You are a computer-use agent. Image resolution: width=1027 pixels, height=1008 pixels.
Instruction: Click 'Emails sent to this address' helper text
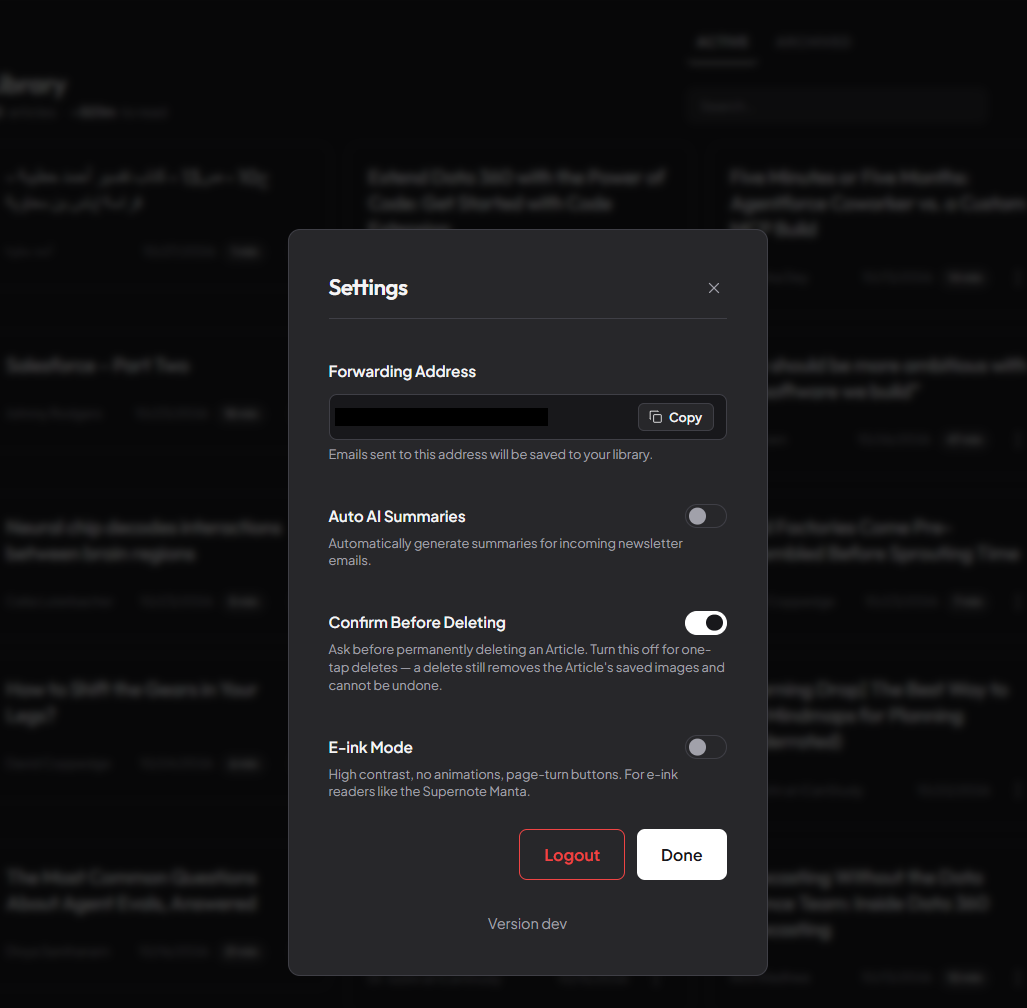pyautogui.click(x=490, y=455)
